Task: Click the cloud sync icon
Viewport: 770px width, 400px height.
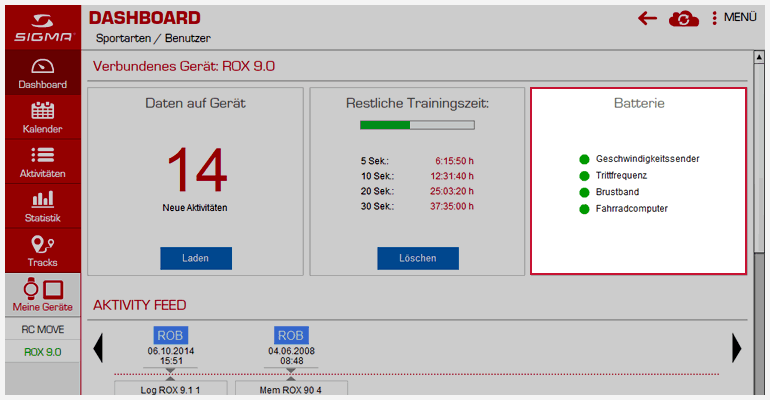Action: (684, 19)
